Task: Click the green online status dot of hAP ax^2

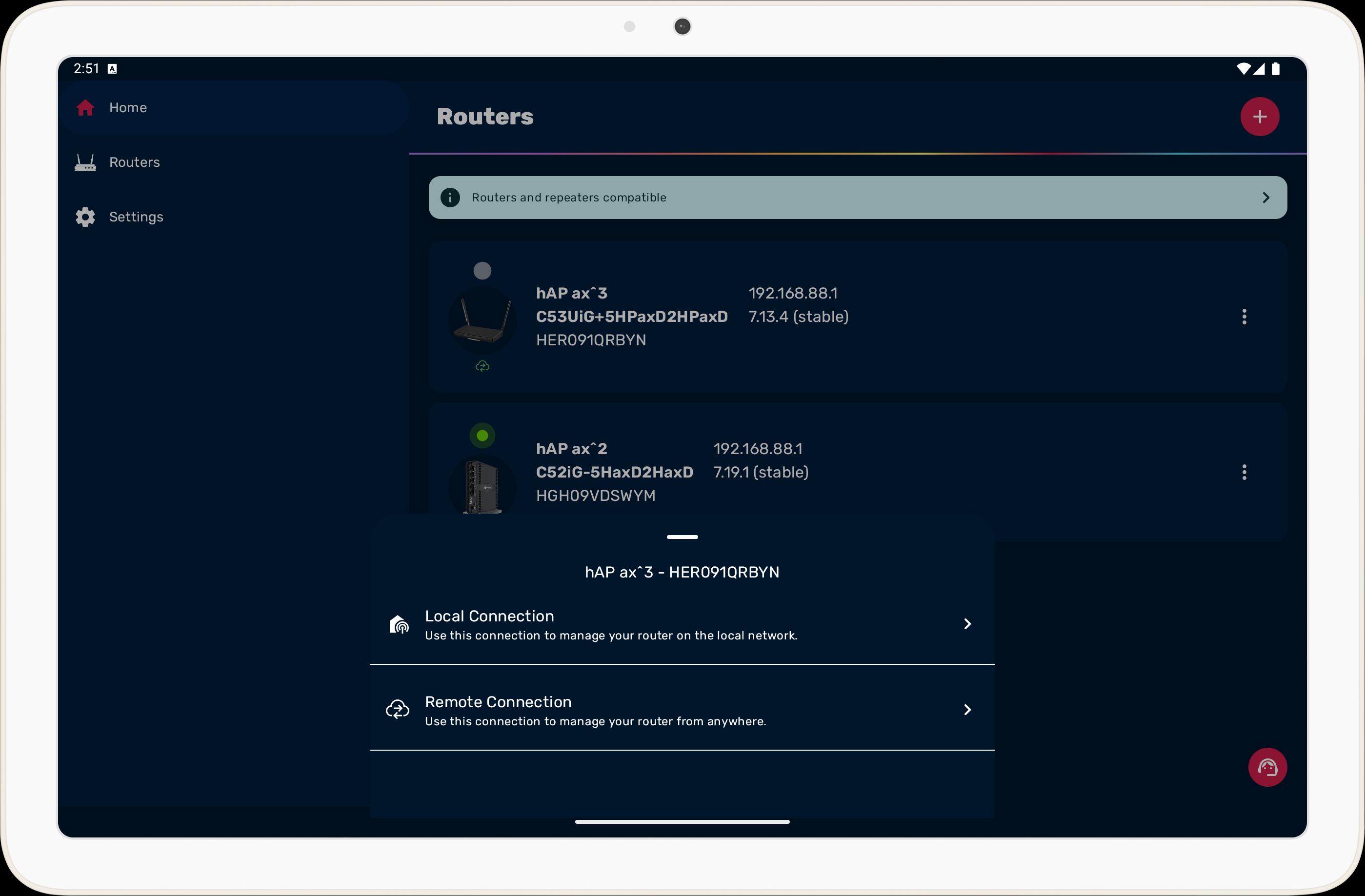Action: (x=482, y=436)
